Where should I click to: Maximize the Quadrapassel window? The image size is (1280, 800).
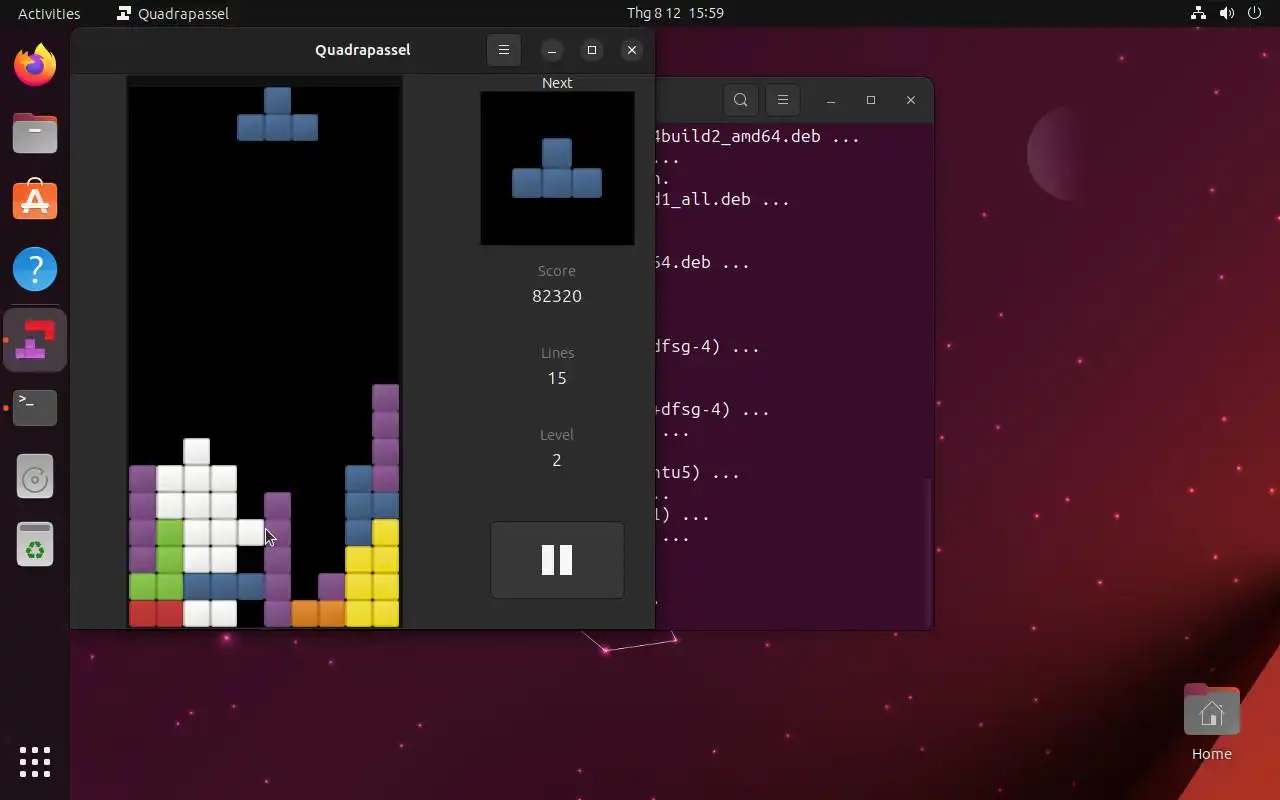[x=592, y=50]
